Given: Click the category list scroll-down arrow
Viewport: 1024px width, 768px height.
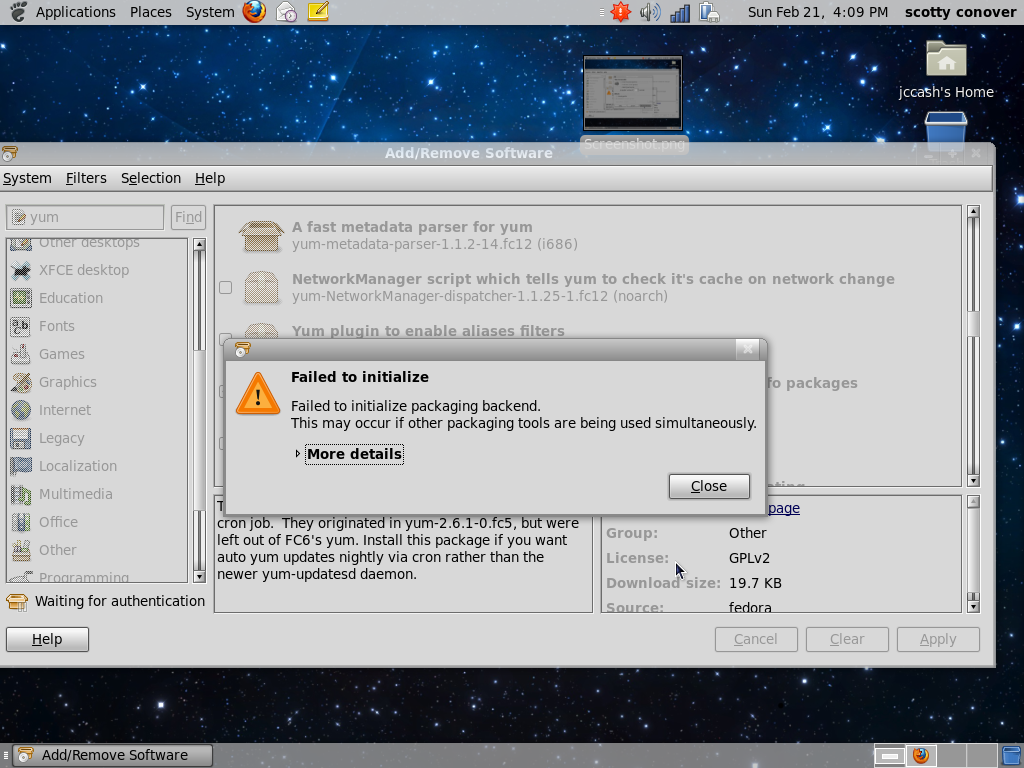Looking at the screenshot, I should pyautogui.click(x=199, y=577).
